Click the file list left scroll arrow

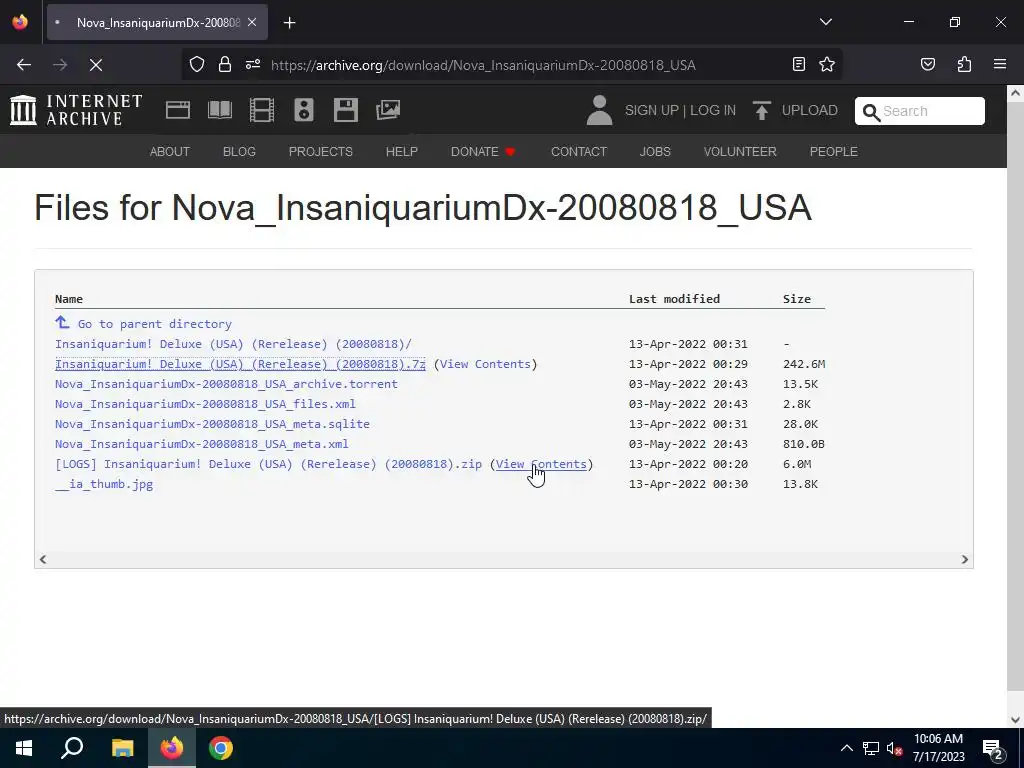pyautogui.click(x=43, y=559)
